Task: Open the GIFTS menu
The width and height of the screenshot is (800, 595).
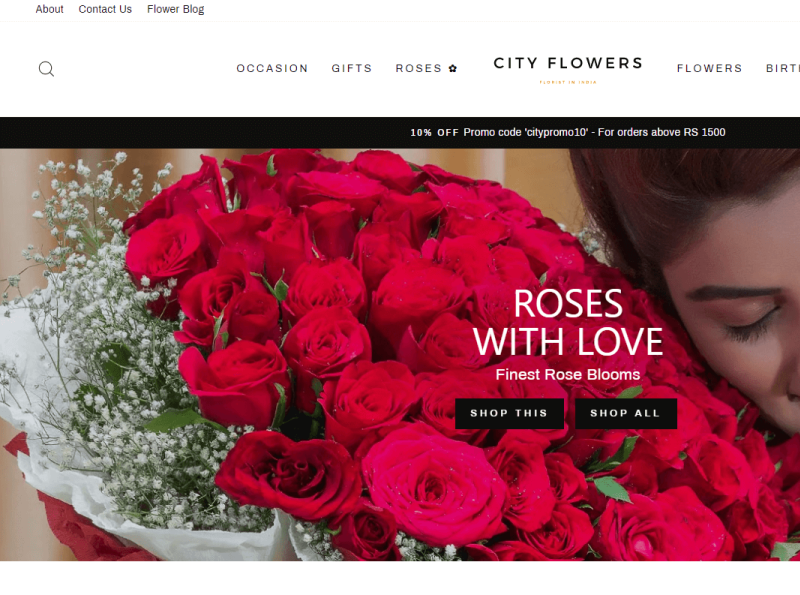Action: point(351,68)
